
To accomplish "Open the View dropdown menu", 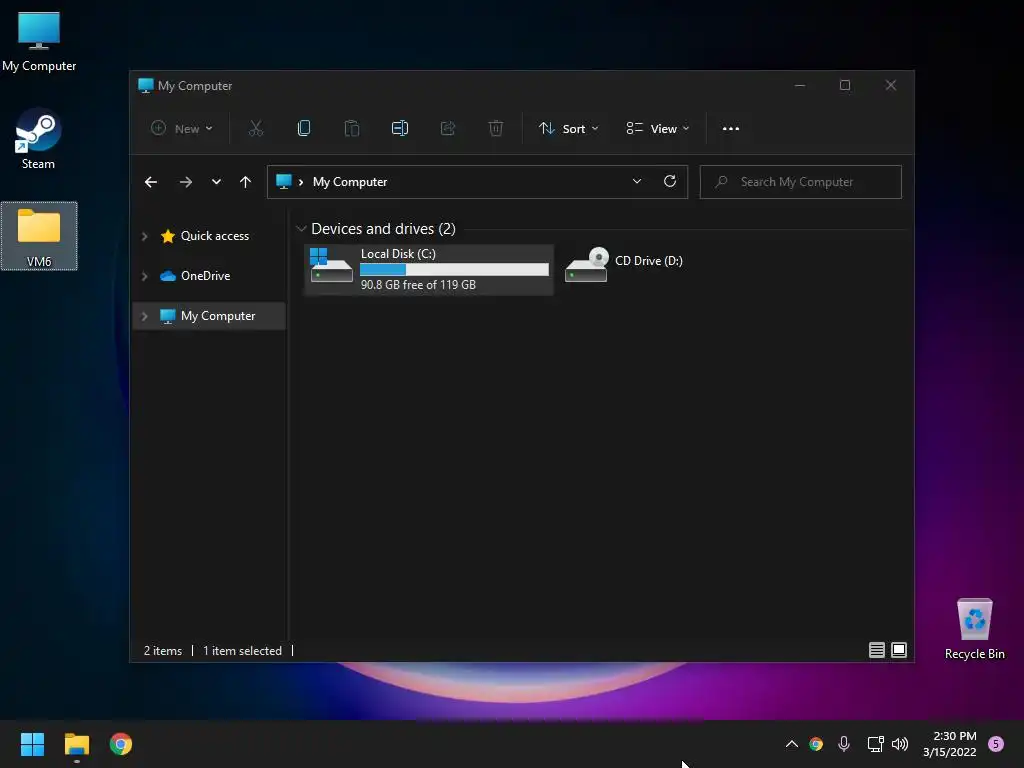I will tap(658, 129).
